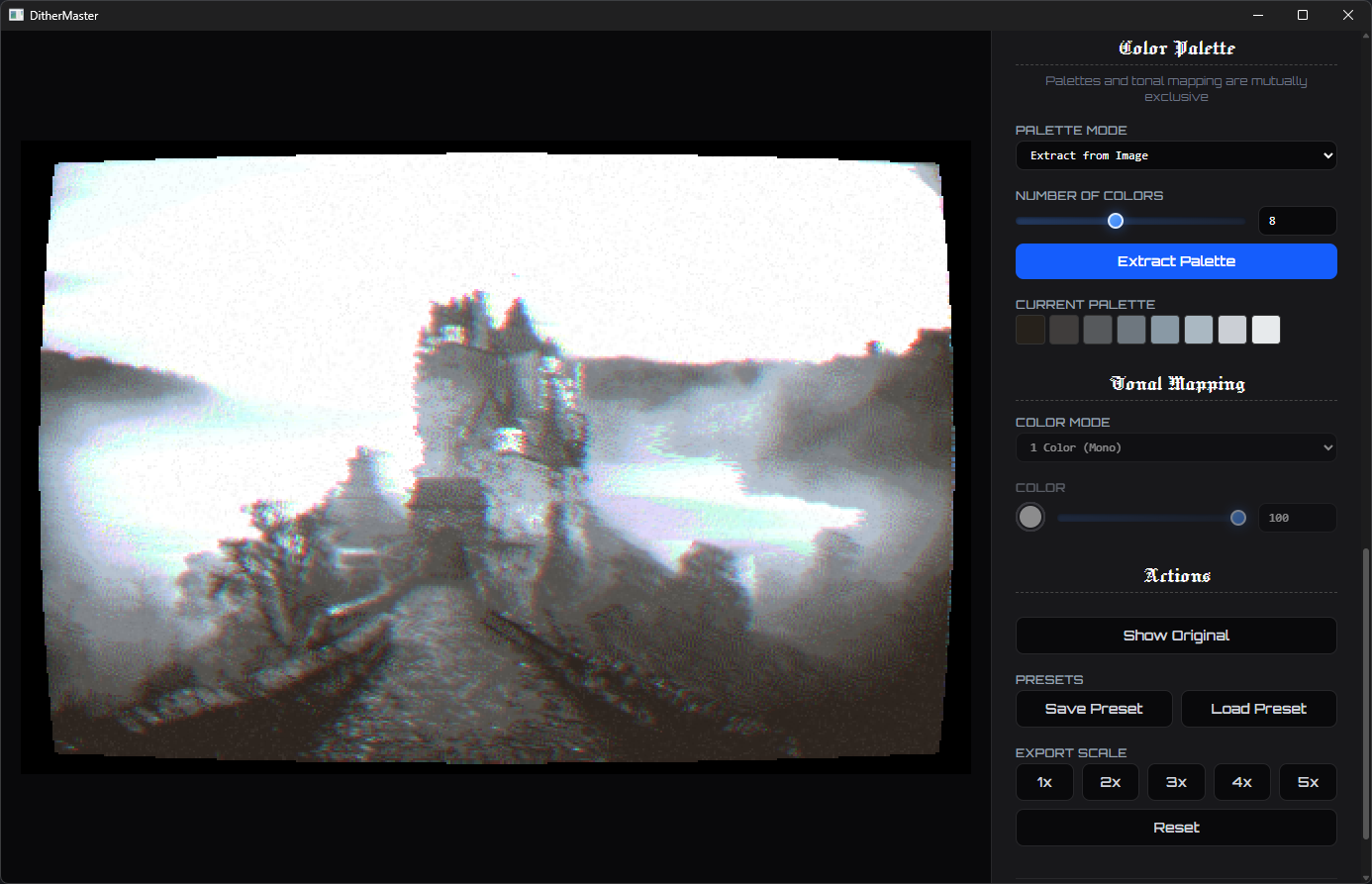Click the Number of Colors value field

click(1298, 221)
